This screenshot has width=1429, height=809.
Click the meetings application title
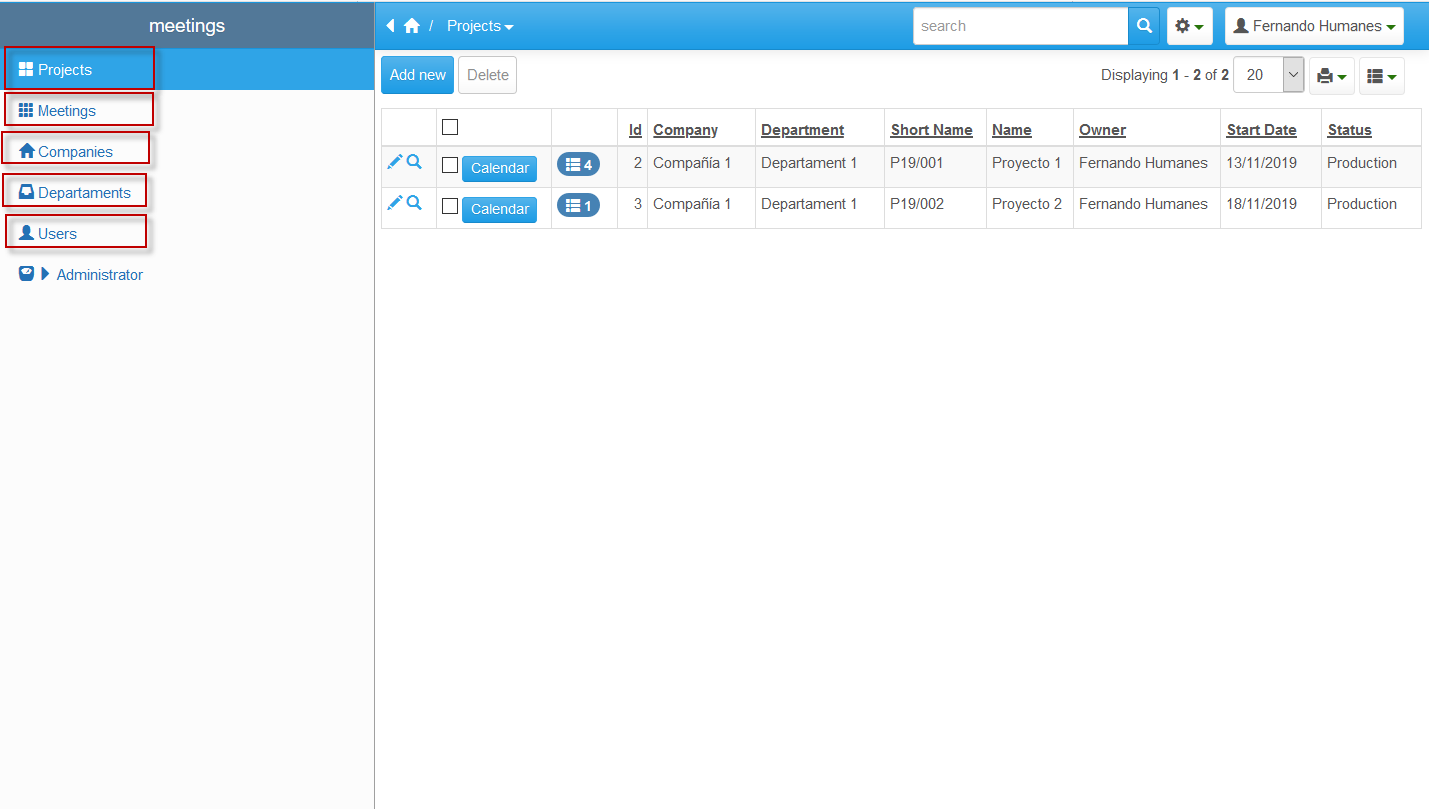click(x=187, y=26)
